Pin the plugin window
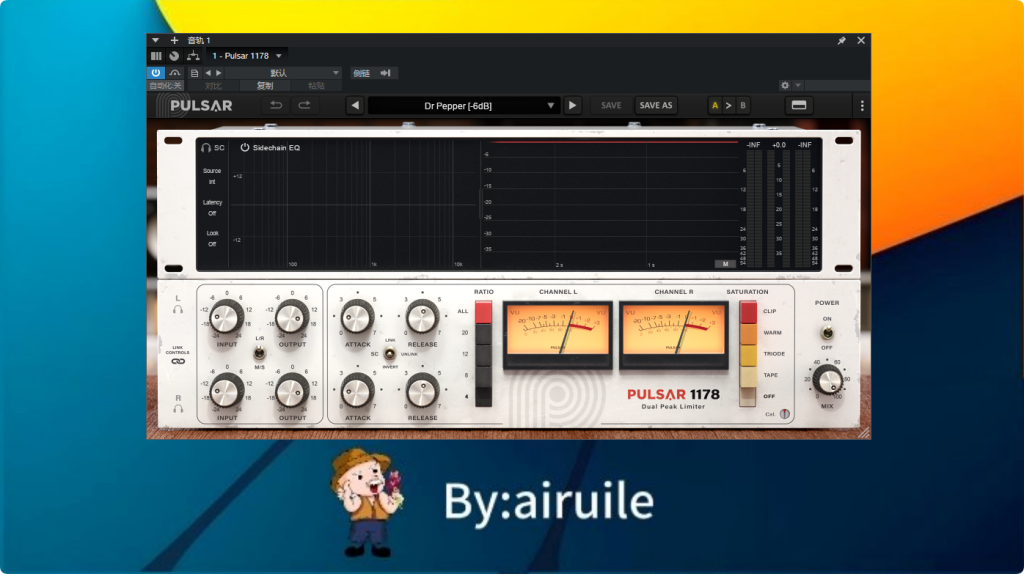Screen dimensions: 1024x574 841,40
